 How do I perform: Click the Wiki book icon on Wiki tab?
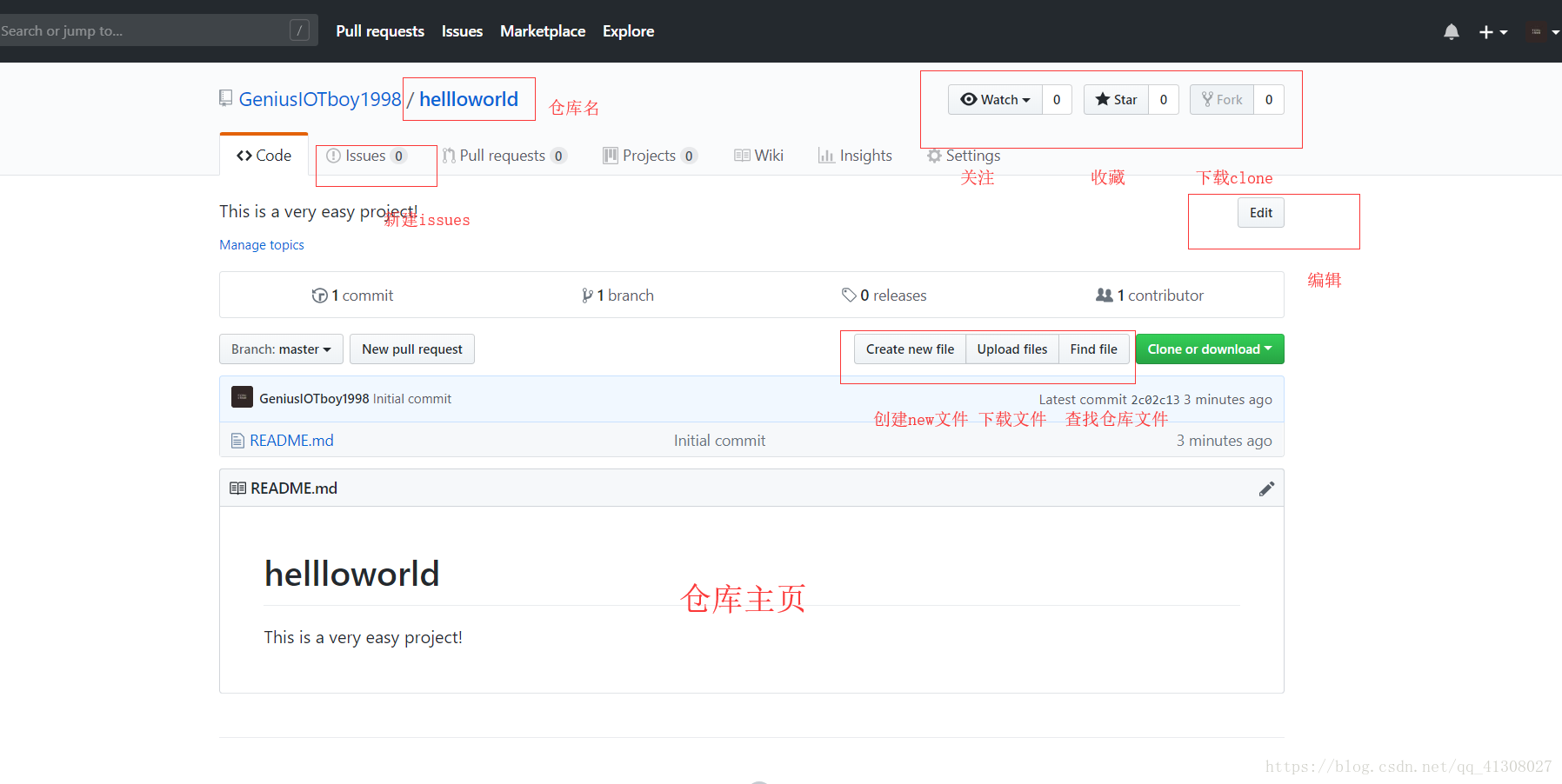pyautogui.click(x=742, y=156)
